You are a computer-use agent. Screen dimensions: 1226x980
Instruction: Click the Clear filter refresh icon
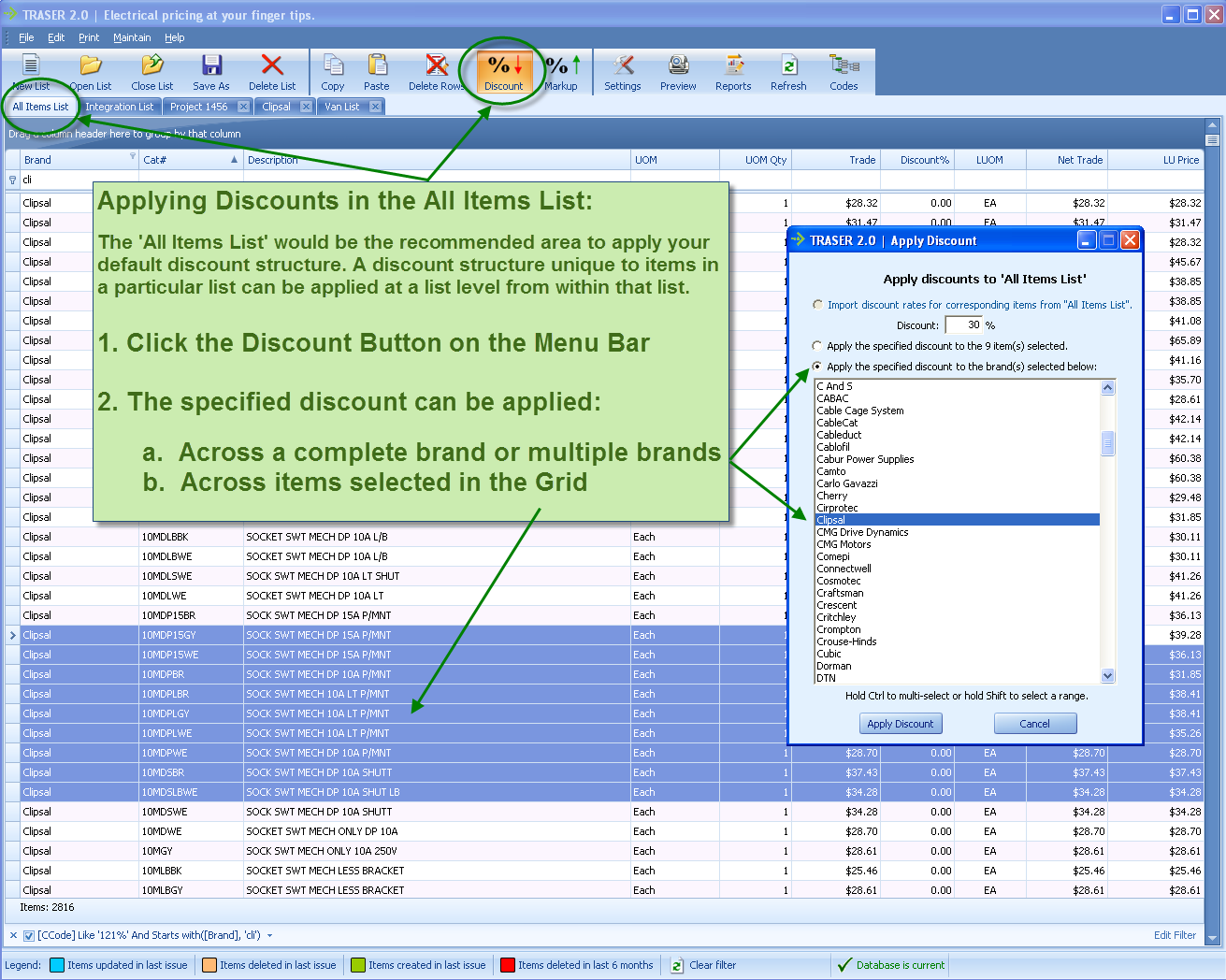677,965
